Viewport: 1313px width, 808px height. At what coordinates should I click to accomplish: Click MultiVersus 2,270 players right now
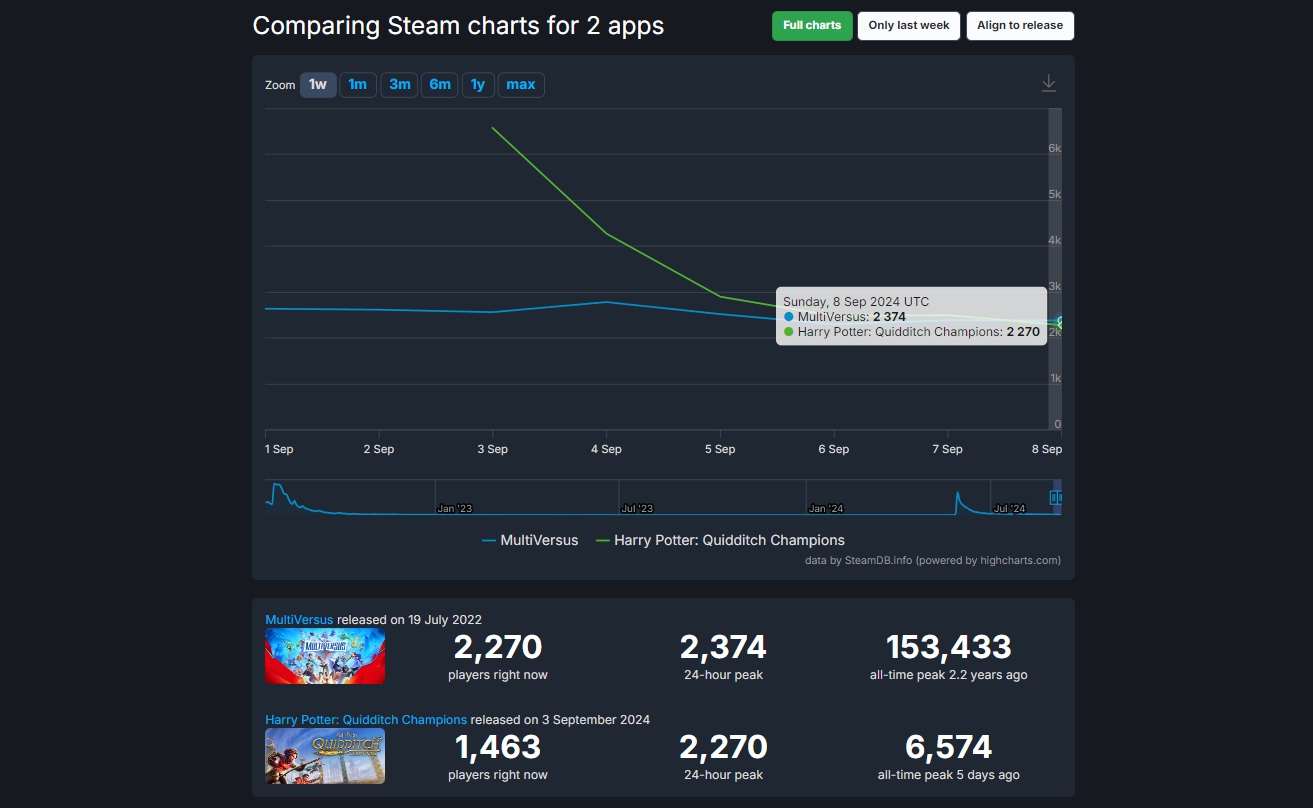click(x=498, y=647)
